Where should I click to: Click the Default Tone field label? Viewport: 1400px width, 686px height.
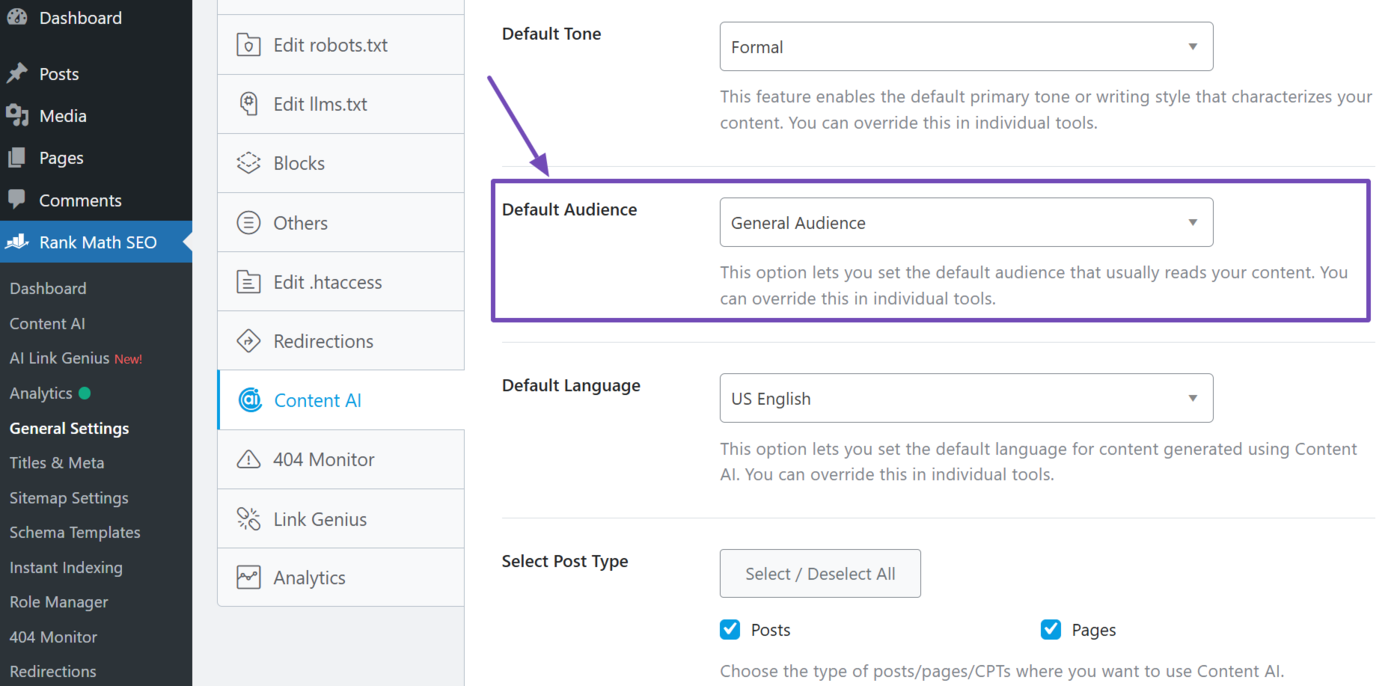[x=552, y=33]
